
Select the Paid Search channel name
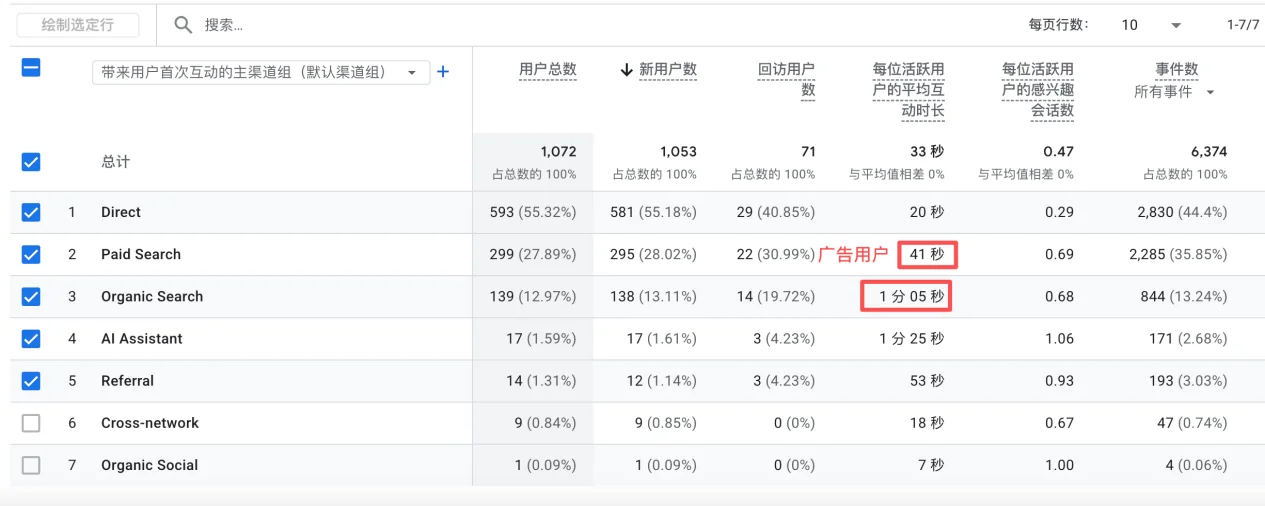(x=141, y=254)
